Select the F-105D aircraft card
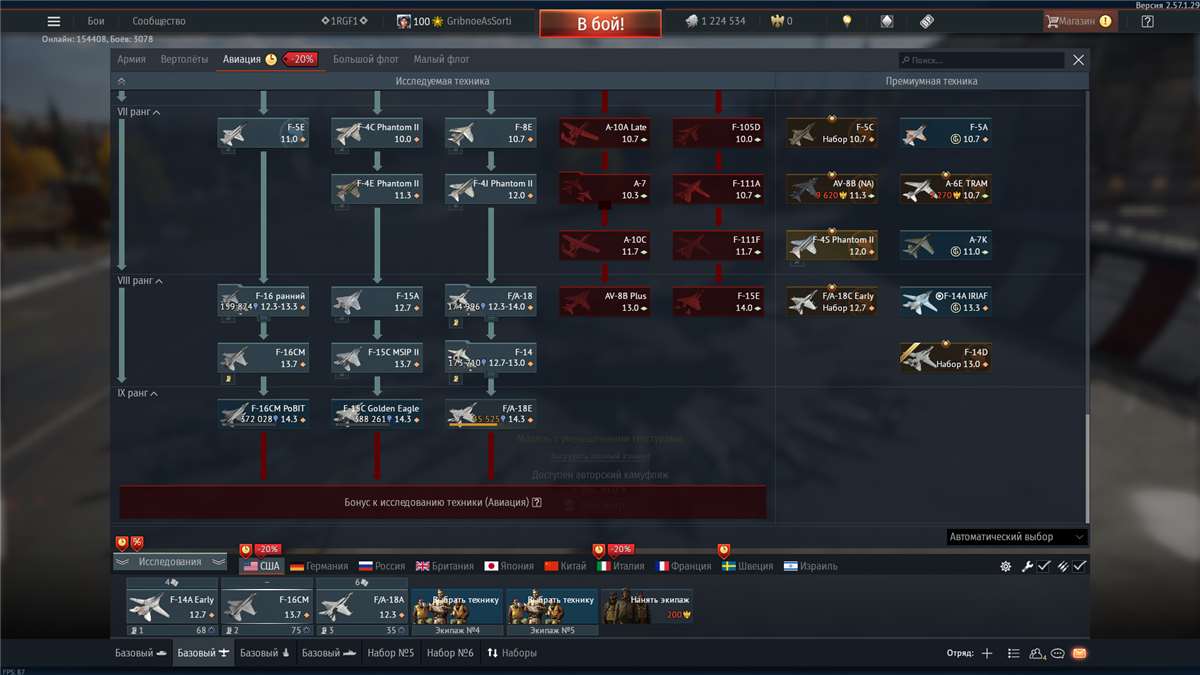This screenshot has width=1200, height=675. pyautogui.click(x=718, y=134)
